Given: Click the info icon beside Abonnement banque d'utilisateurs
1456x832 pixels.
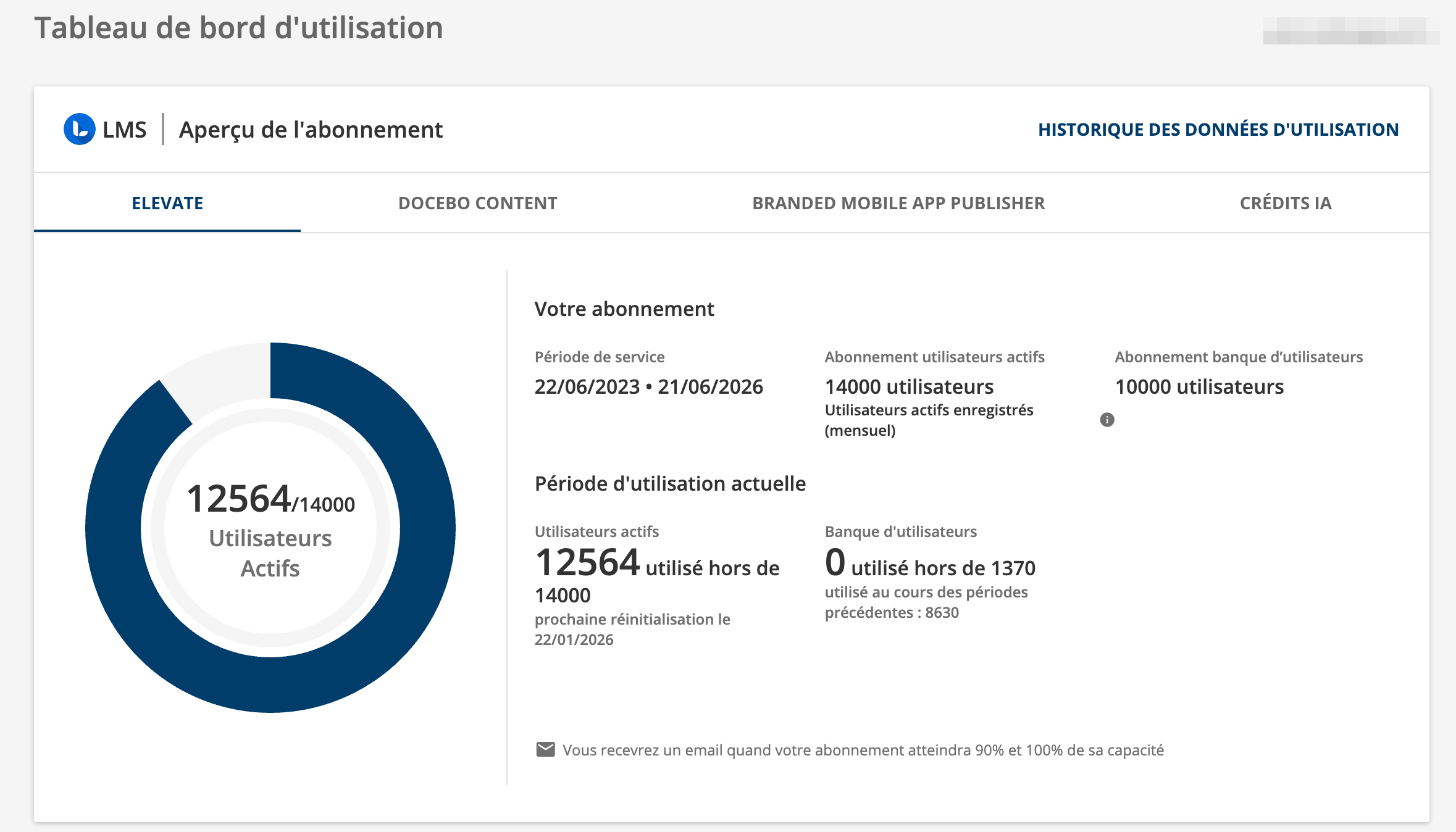Looking at the screenshot, I should tap(1107, 420).
